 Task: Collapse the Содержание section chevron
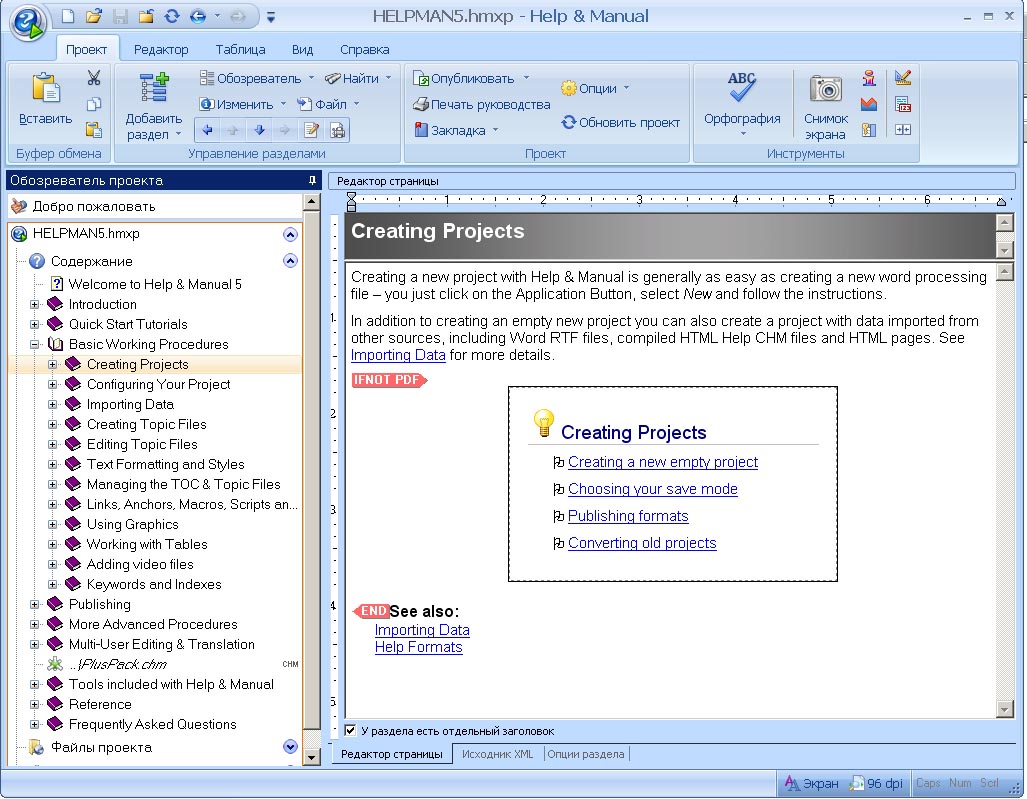coord(290,261)
